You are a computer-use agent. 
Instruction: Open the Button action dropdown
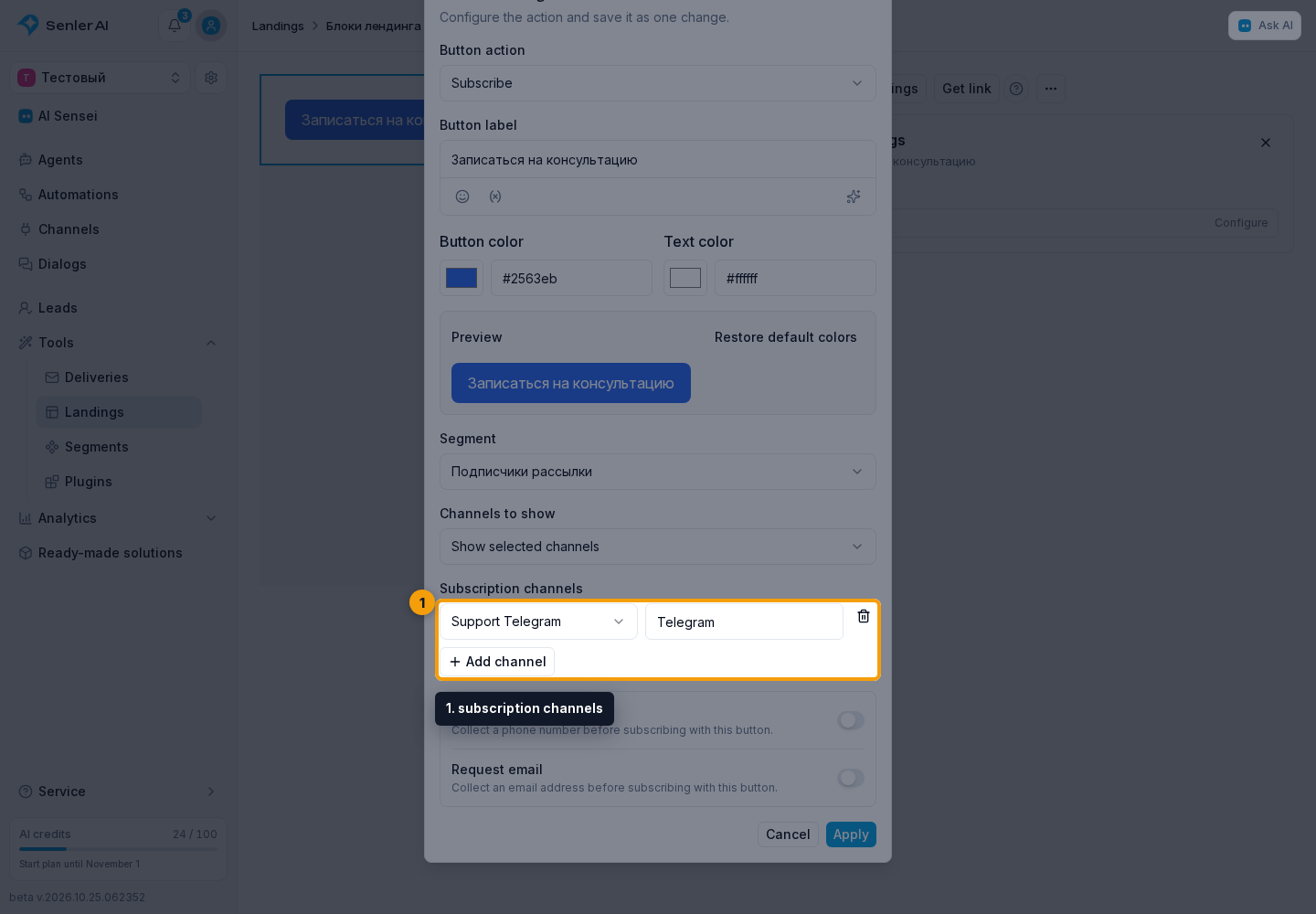[658, 83]
